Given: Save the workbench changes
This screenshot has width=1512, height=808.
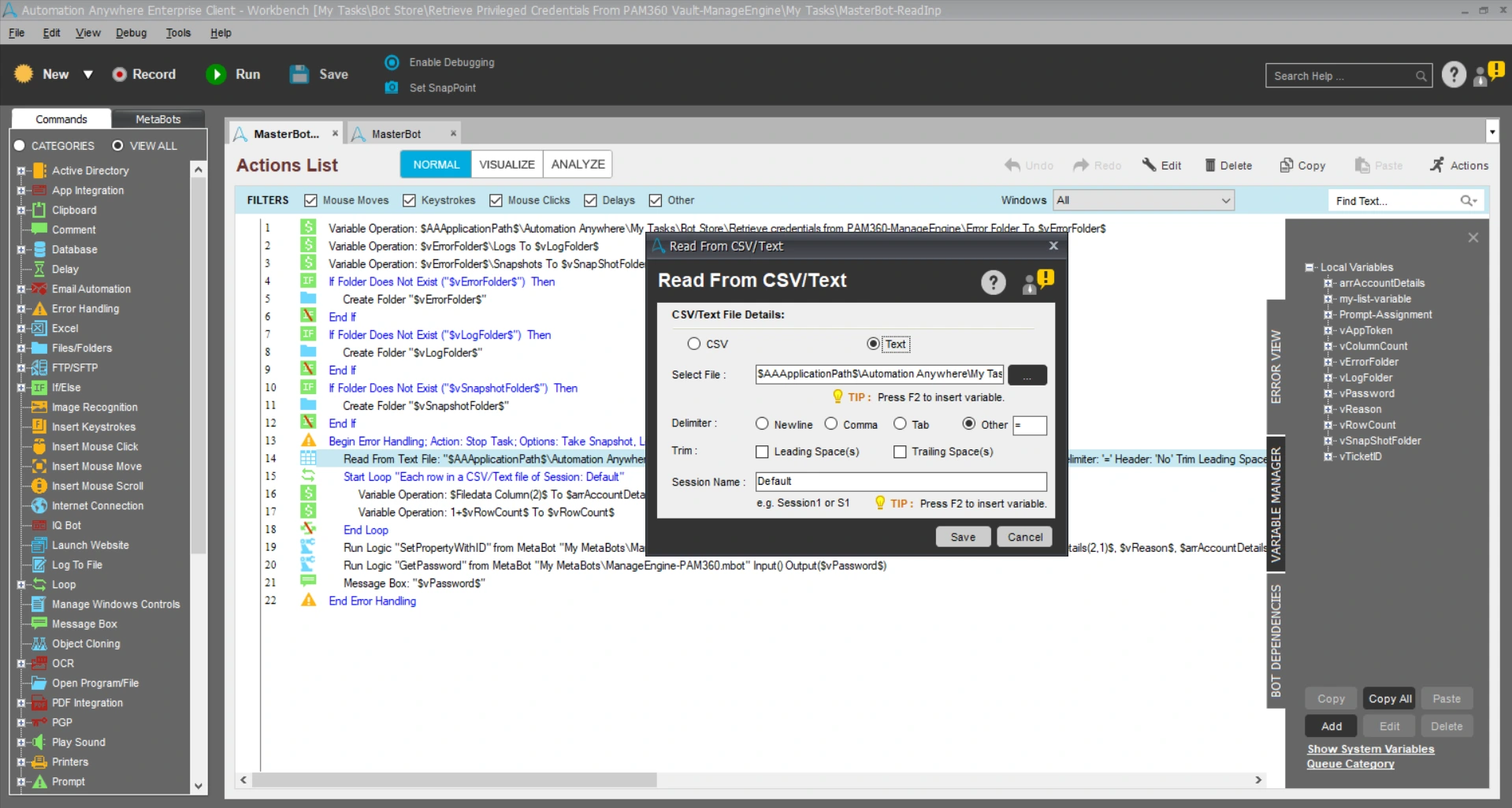Looking at the screenshot, I should 319,74.
